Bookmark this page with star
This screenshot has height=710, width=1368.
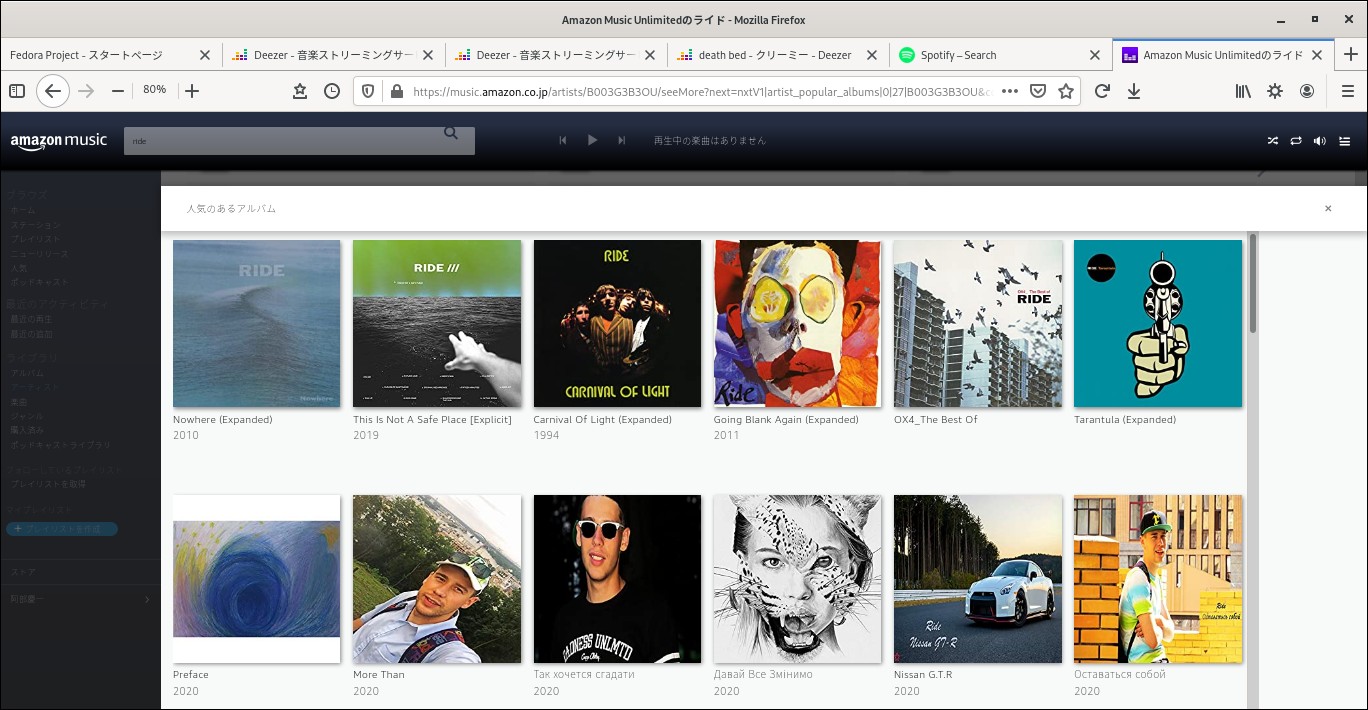click(1066, 91)
